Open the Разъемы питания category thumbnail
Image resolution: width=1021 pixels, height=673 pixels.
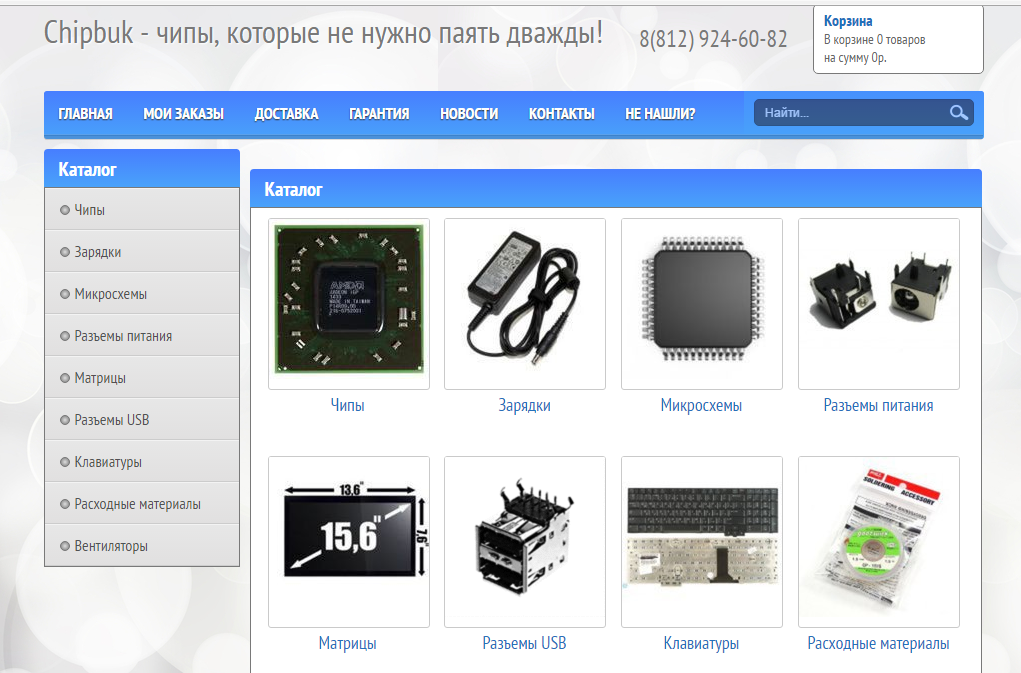[x=878, y=302]
